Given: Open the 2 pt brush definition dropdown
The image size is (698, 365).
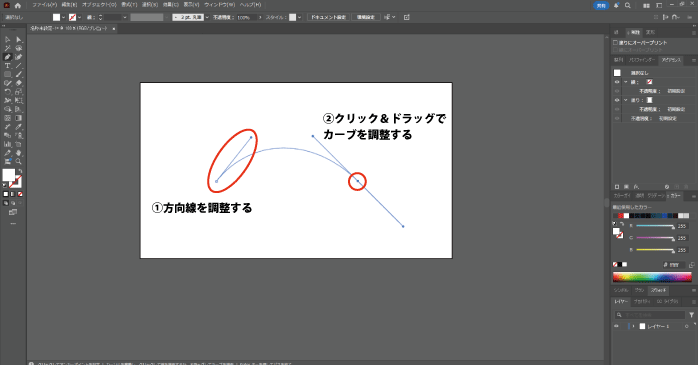Looking at the screenshot, I should tap(207, 17).
